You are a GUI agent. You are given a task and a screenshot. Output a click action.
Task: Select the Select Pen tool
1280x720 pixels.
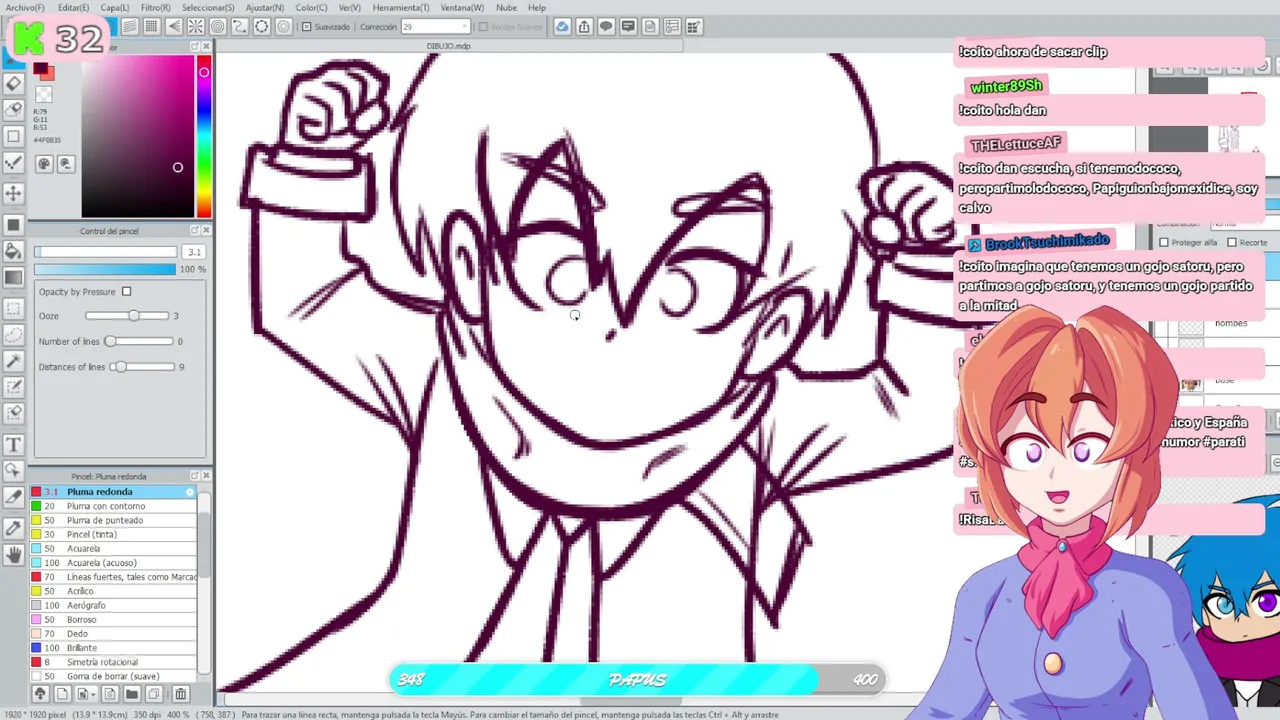pos(14,387)
